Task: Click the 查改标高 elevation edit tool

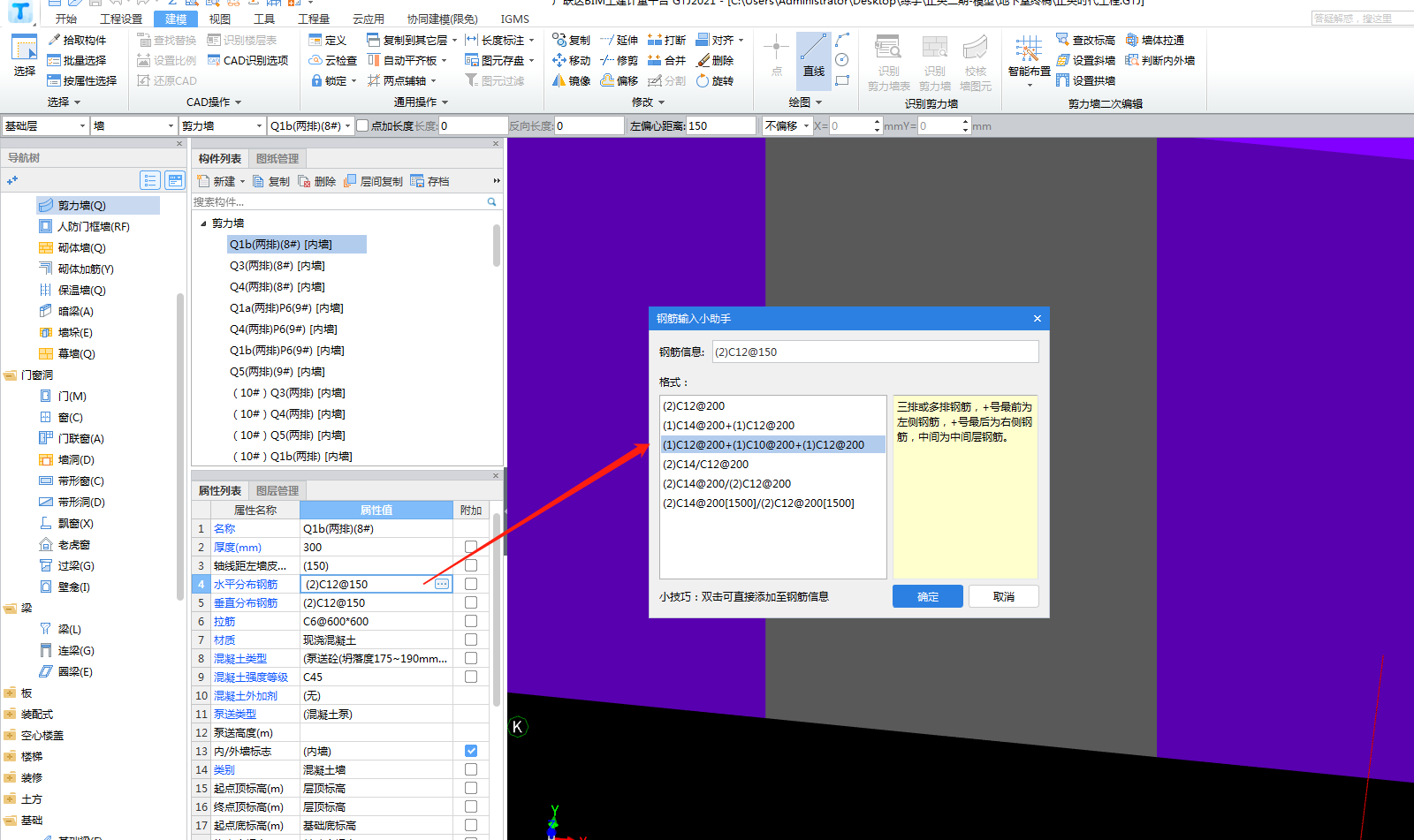Action: coord(1085,40)
